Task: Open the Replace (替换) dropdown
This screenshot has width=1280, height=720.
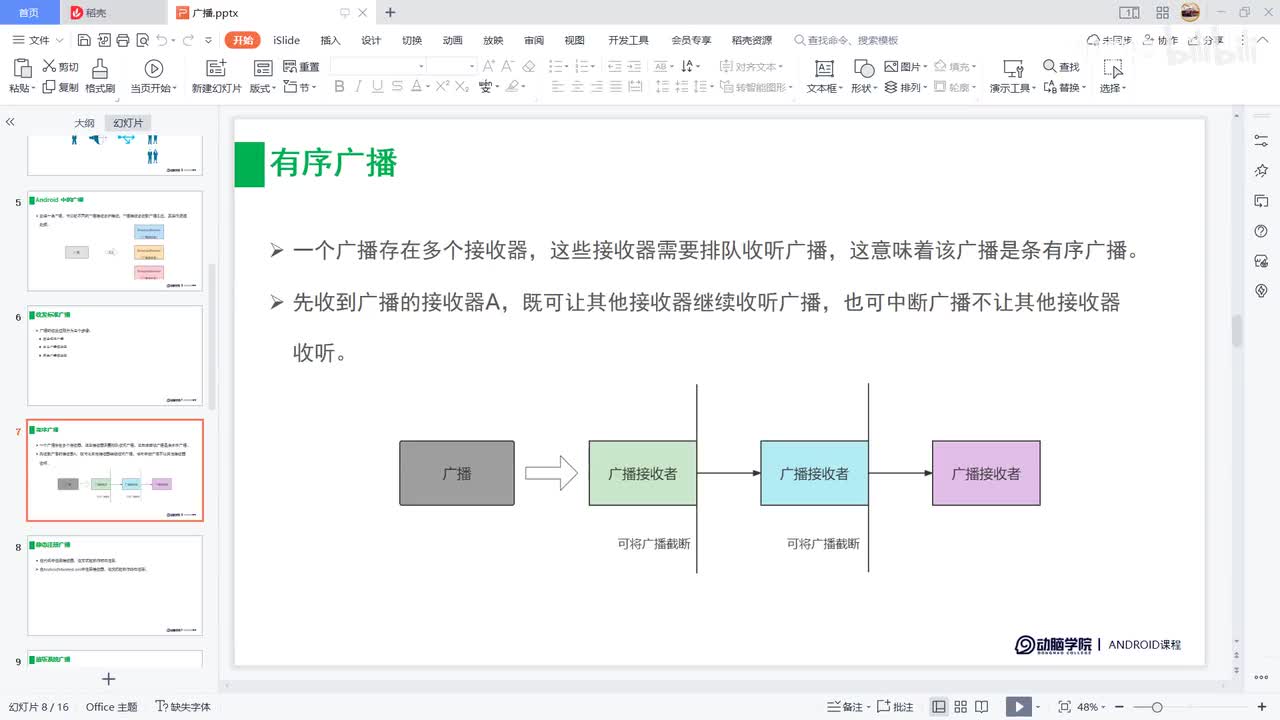Action: [x=1064, y=88]
